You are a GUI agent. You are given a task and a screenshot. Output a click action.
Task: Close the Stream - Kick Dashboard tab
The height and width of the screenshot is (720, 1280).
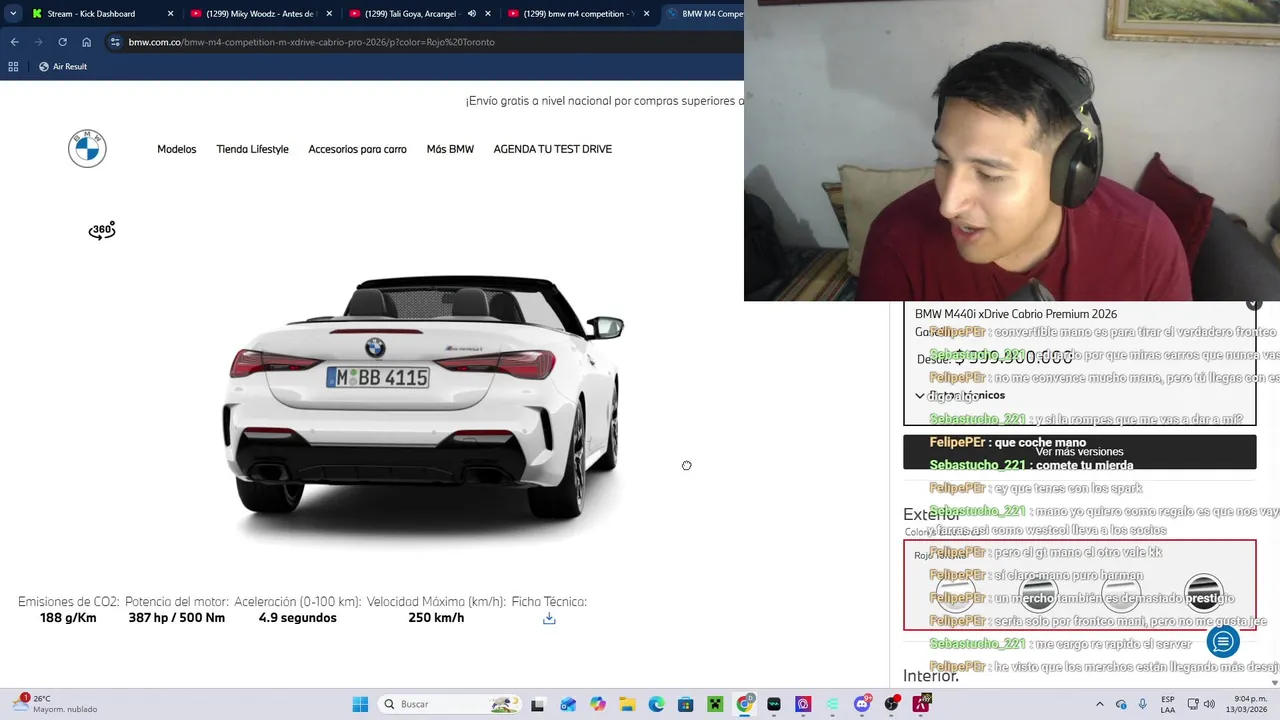pyautogui.click(x=170, y=14)
